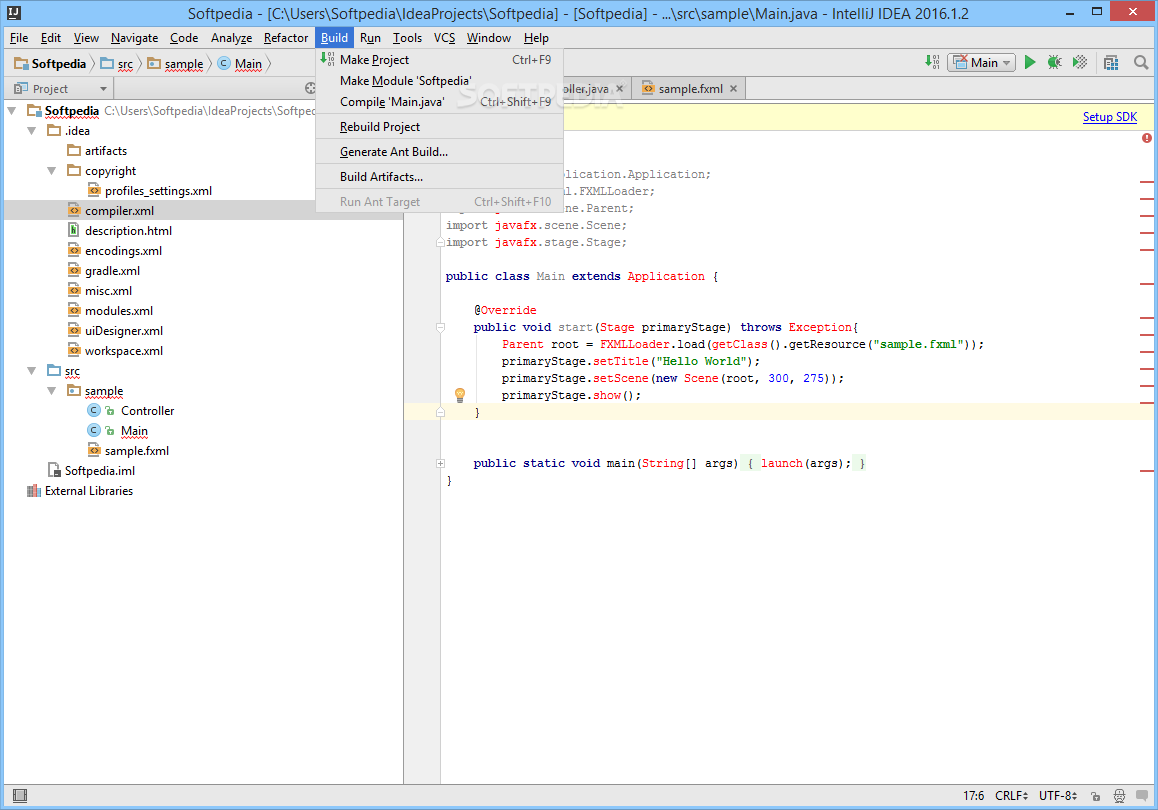Open the Hector inspections icon in status bar
1158x810 pixels.
[x=1118, y=796]
